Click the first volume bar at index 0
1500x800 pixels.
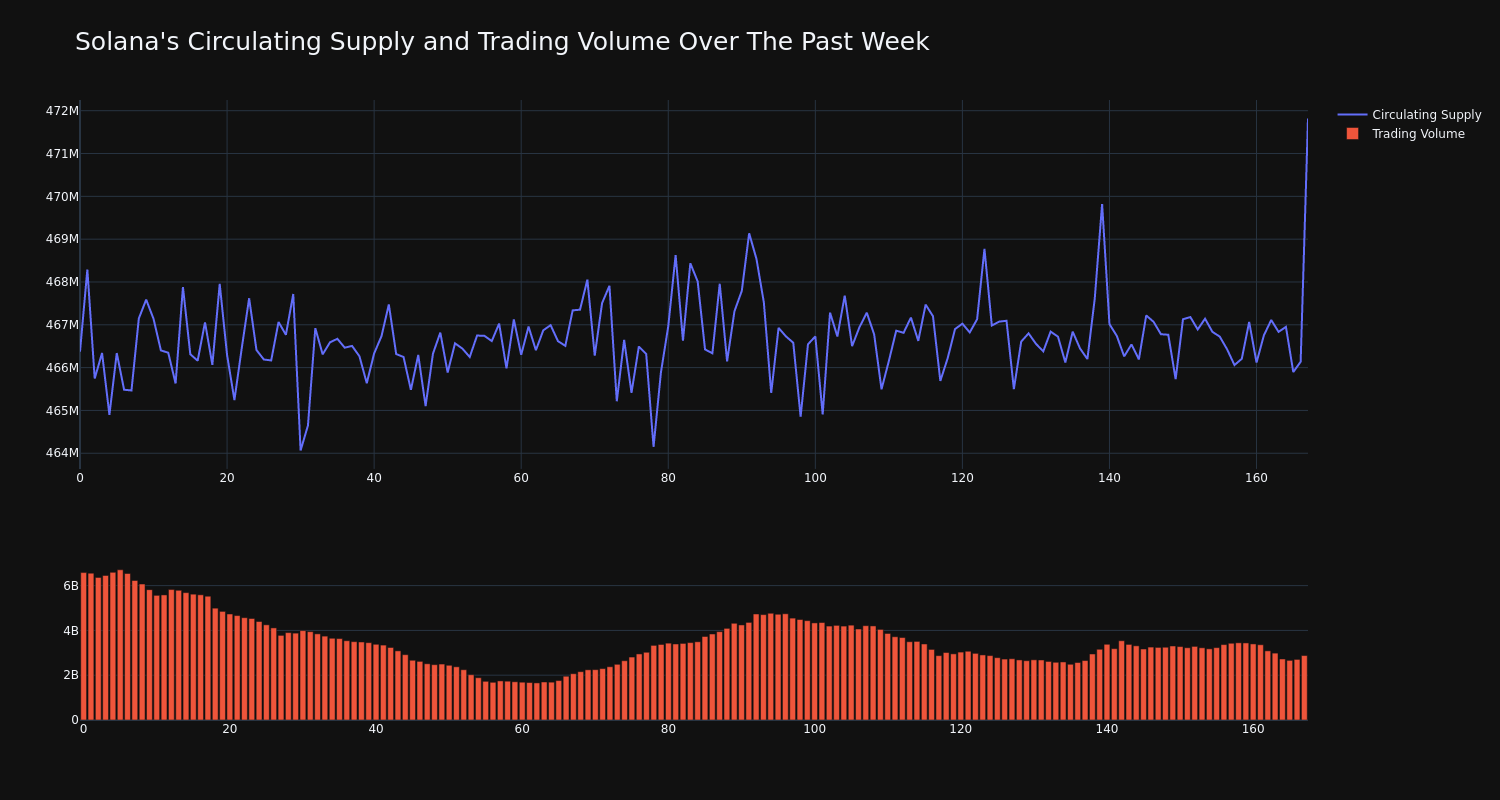pyautogui.click(x=83, y=646)
